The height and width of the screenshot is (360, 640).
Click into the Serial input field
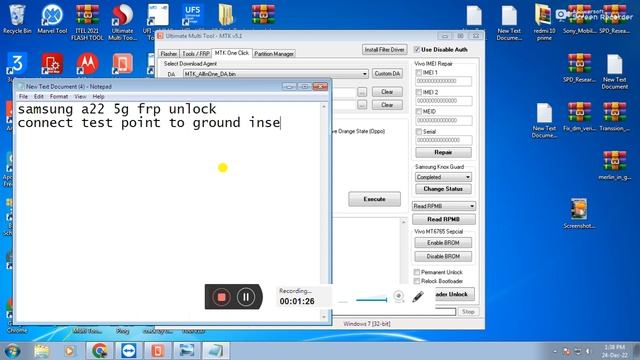click(x=444, y=140)
